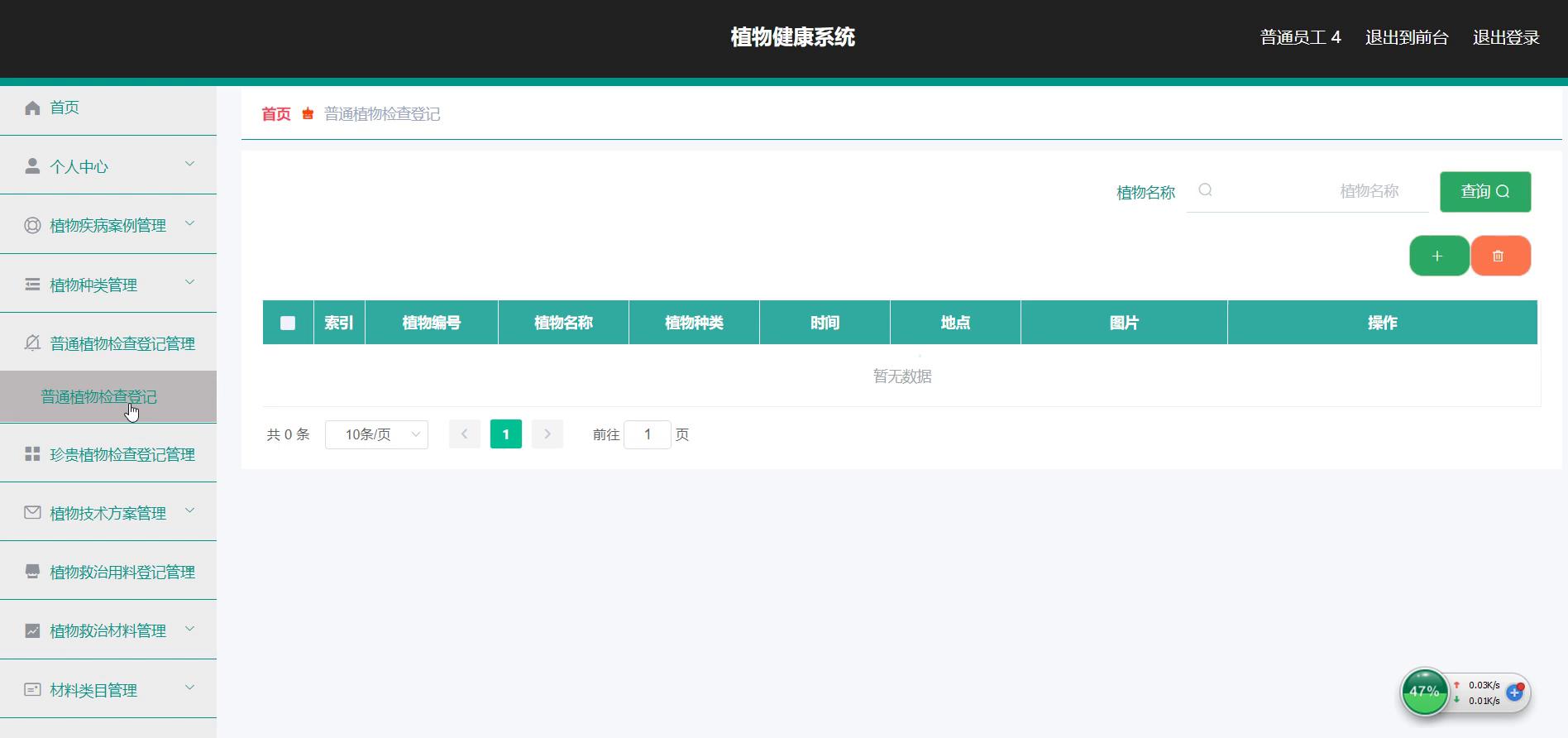Expand the 植物种类管理 menu chevron
The image size is (1568, 738).
coord(189,283)
